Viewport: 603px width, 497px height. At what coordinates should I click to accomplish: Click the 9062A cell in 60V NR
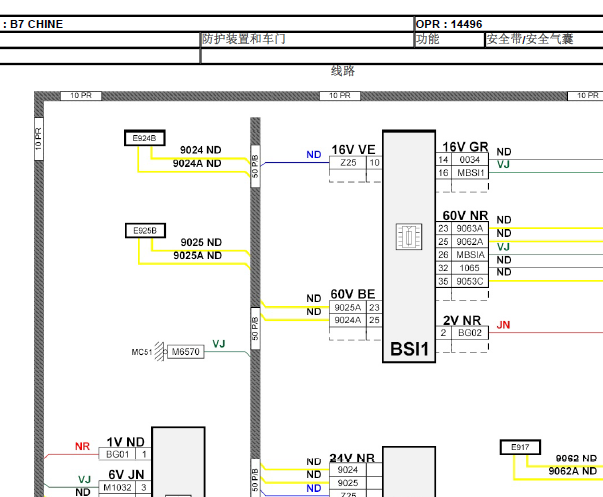tap(470, 242)
